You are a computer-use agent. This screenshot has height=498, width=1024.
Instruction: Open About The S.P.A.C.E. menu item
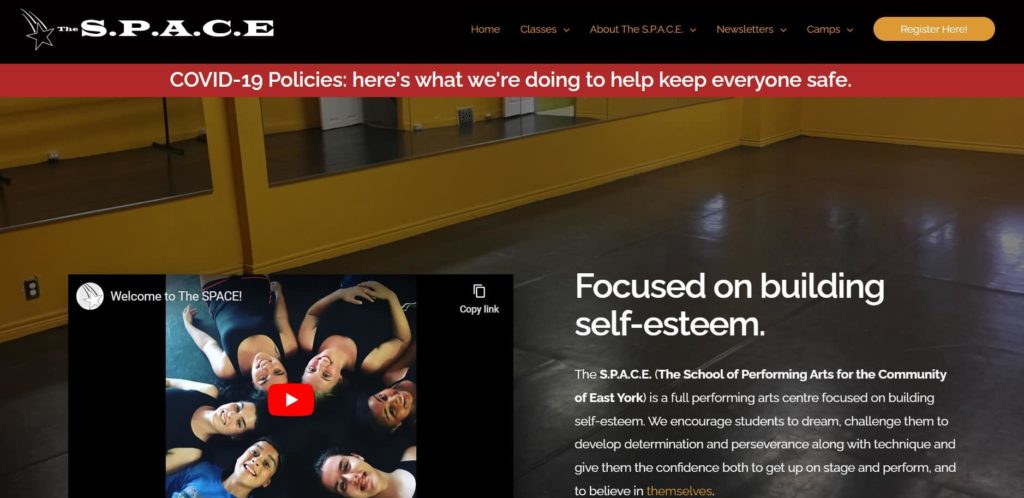[x=636, y=29]
